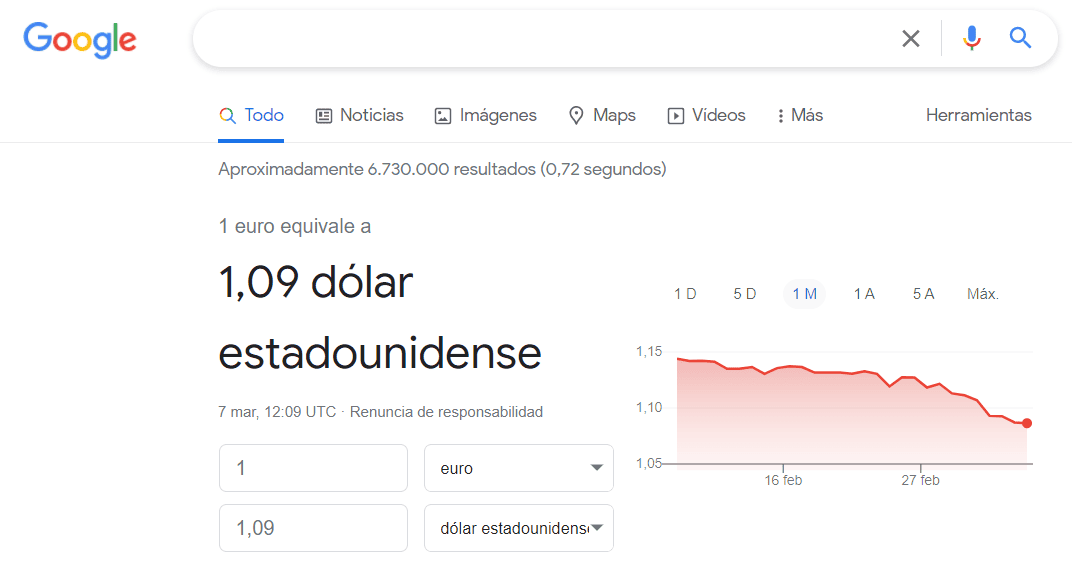Open Renuncia de responsabilidad link

coord(446,412)
